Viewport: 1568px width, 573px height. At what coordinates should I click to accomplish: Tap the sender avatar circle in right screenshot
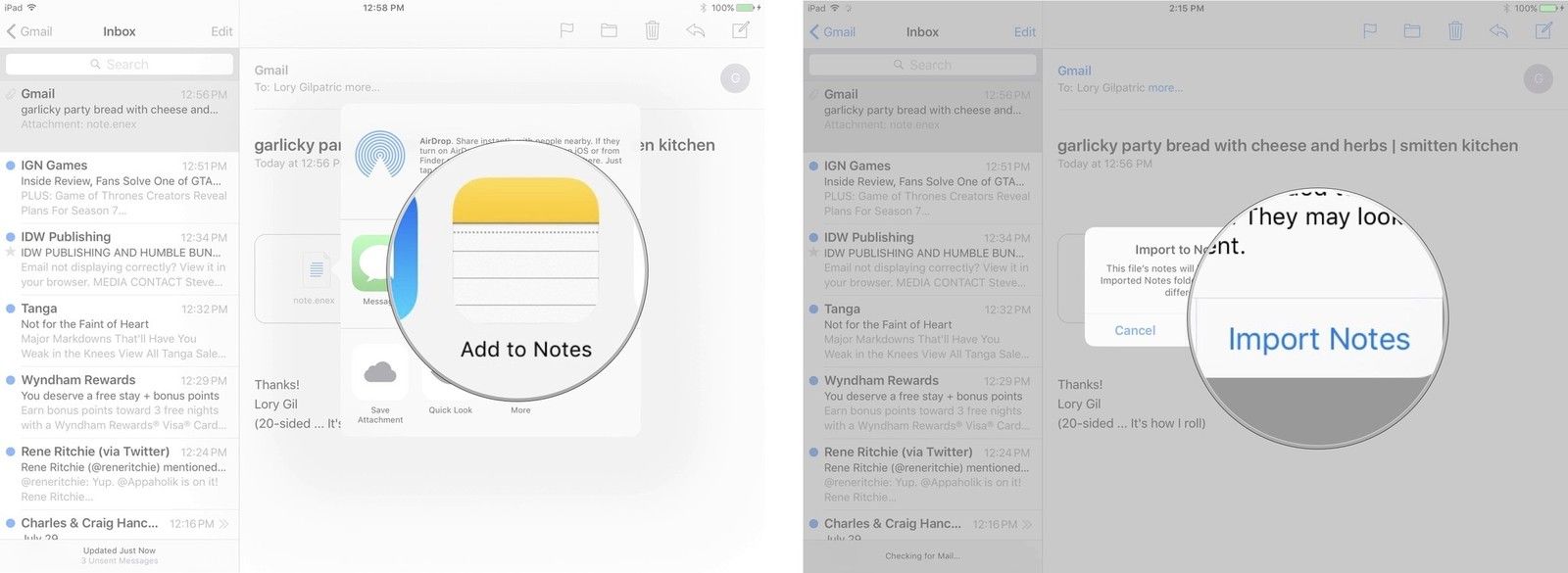point(1539,78)
